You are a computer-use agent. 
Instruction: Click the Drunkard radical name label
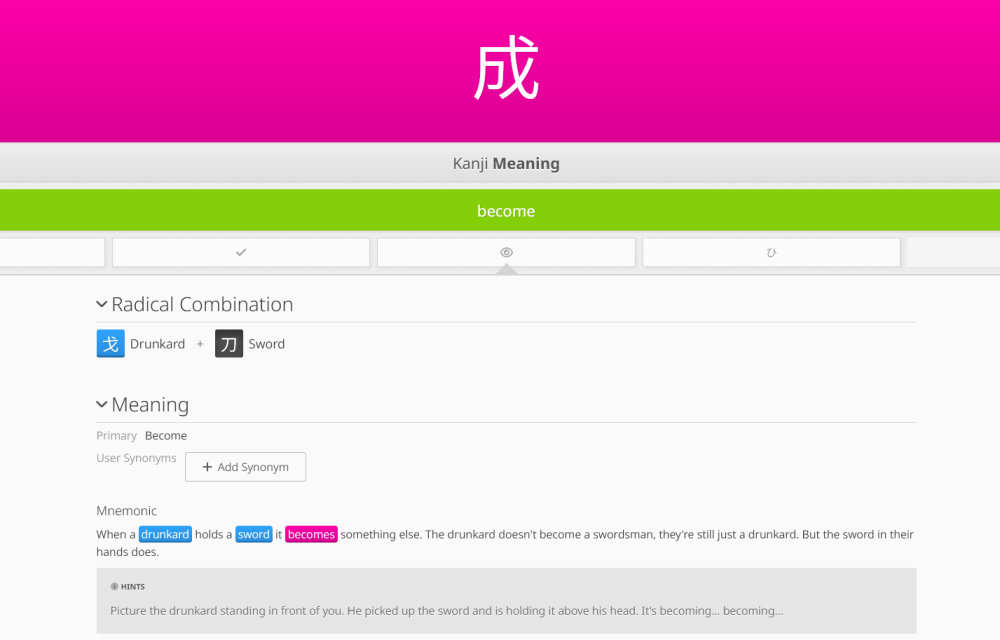tap(157, 344)
